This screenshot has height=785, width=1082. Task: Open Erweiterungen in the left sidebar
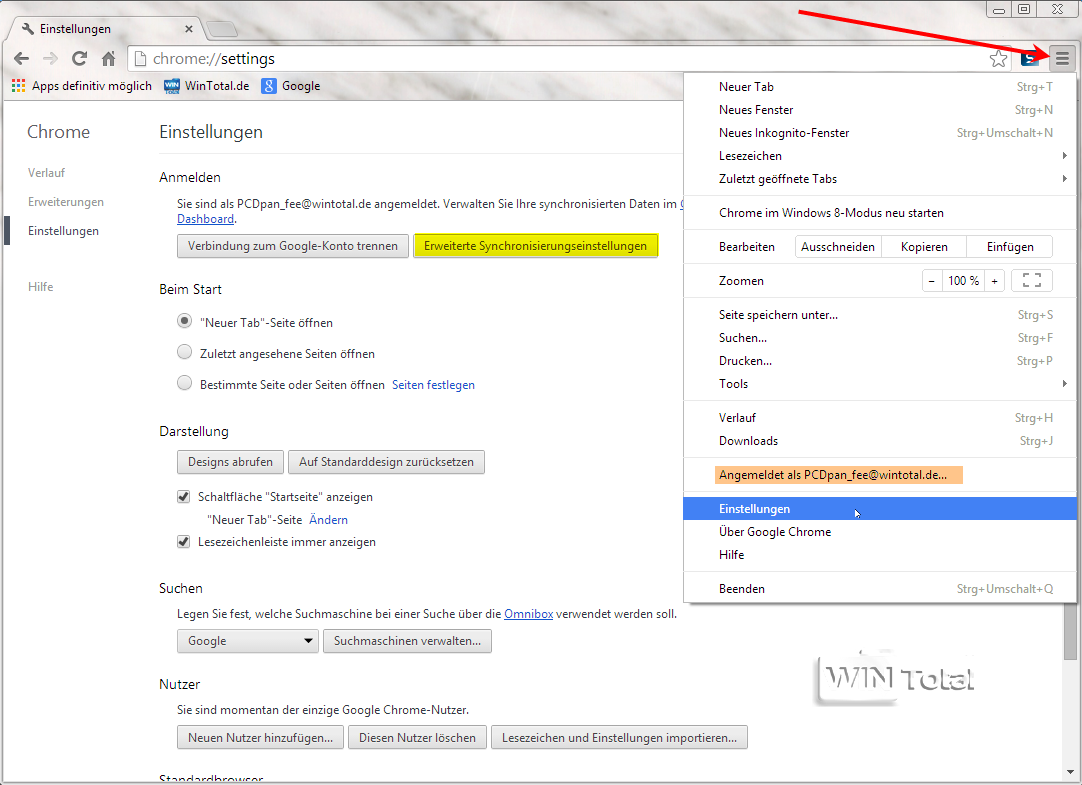pyautogui.click(x=66, y=201)
